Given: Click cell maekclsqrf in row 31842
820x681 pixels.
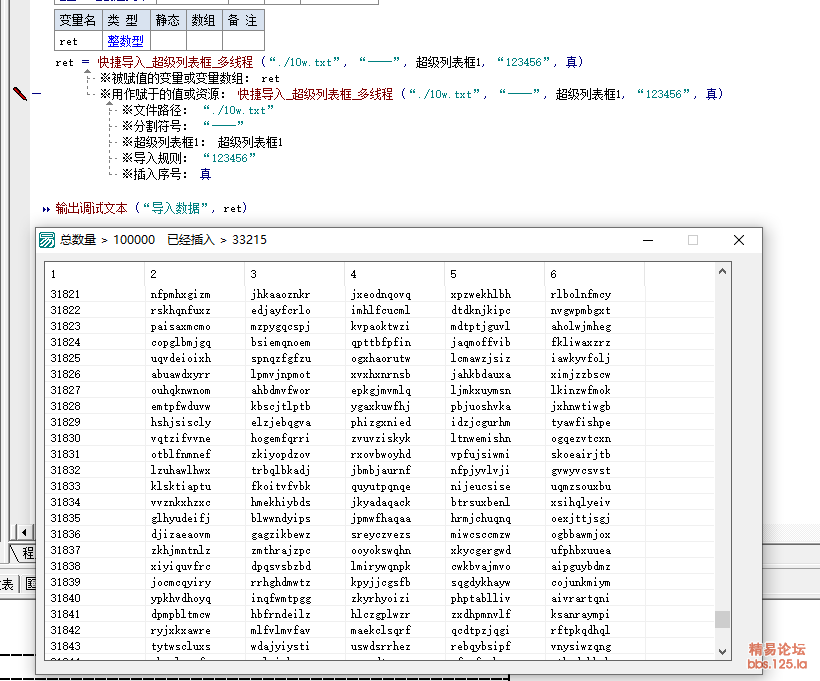Looking at the screenshot, I should click(381, 630).
